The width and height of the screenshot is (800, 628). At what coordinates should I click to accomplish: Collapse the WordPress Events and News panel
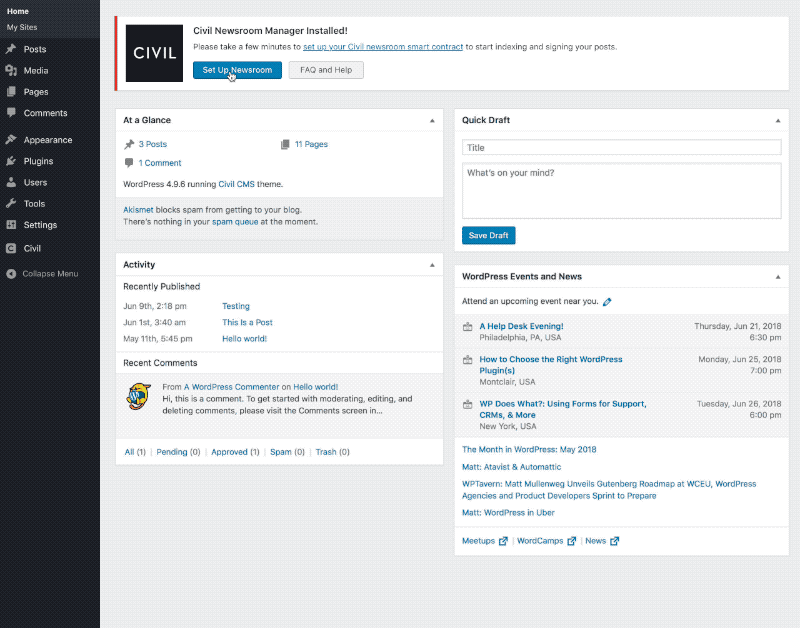pyautogui.click(x=778, y=277)
